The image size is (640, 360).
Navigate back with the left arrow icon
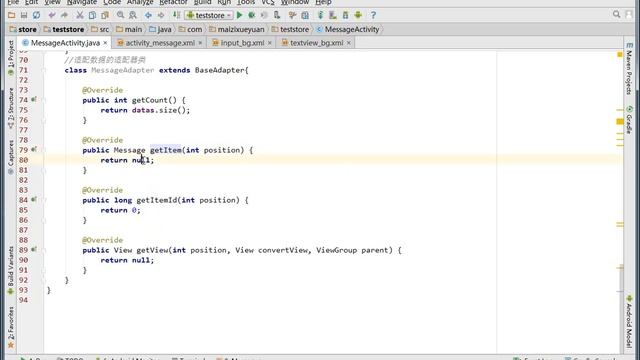point(148,16)
